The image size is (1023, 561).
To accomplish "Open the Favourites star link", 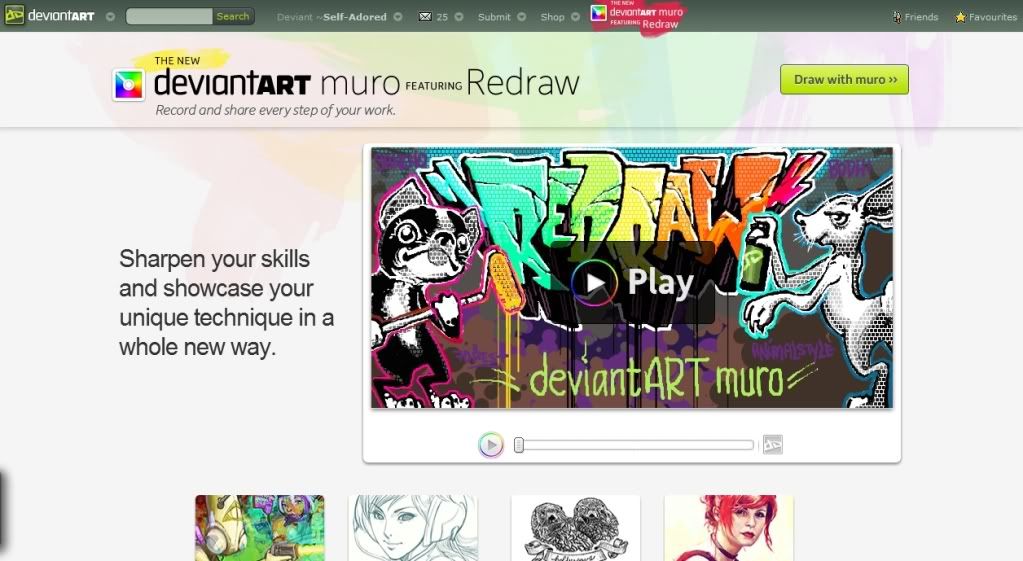I will tap(986, 17).
